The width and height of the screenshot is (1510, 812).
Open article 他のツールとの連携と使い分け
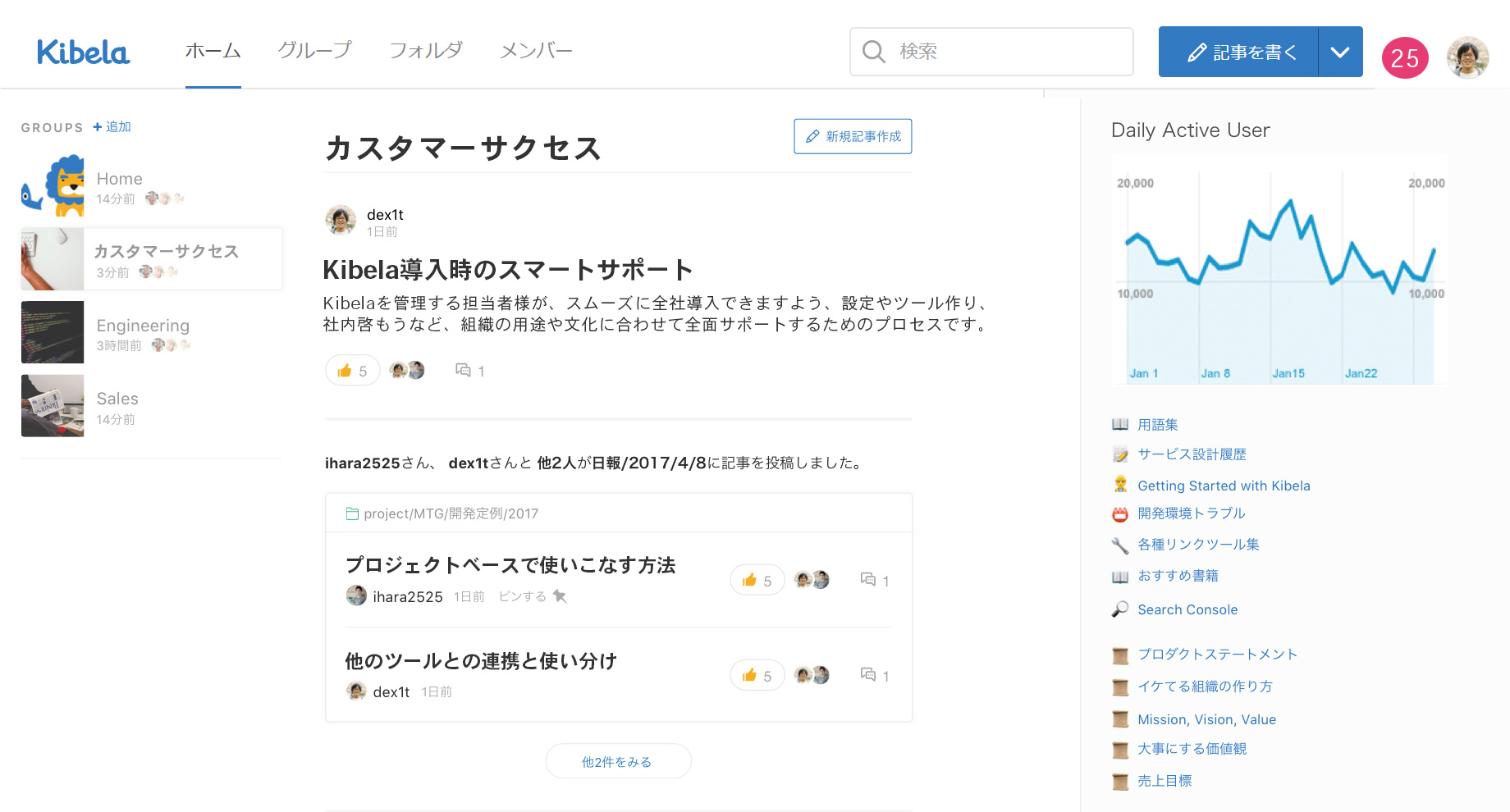[x=481, y=661]
